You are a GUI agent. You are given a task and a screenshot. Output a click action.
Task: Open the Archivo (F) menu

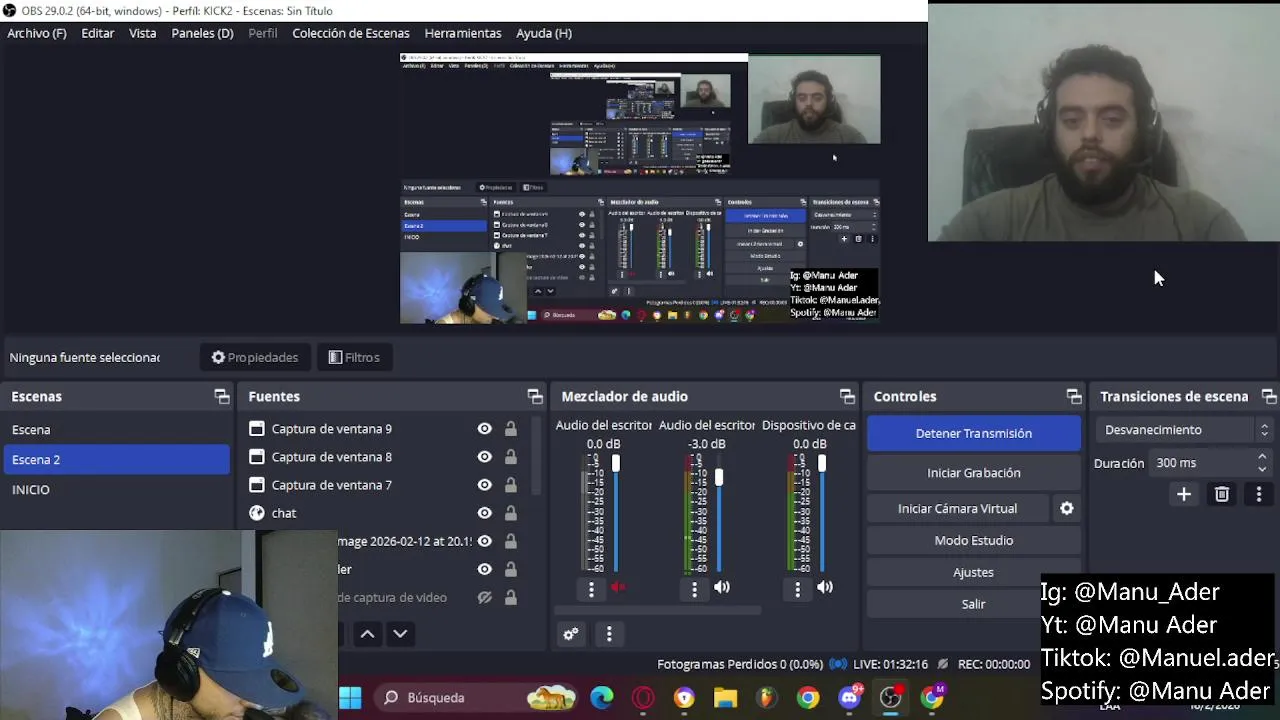point(37,33)
